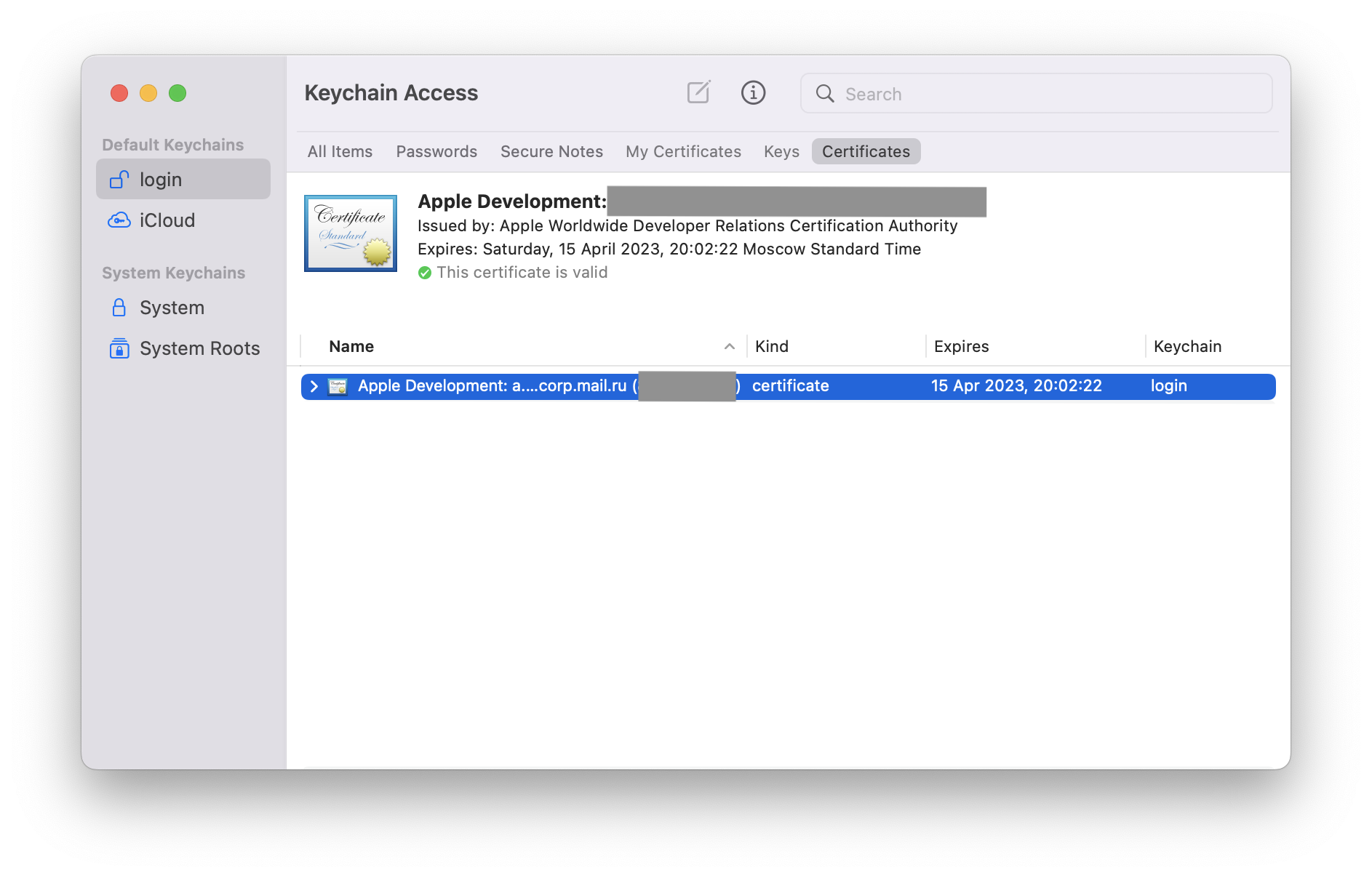Open the Secure Notes tab

pyautogui.click(x=551, y=151)
